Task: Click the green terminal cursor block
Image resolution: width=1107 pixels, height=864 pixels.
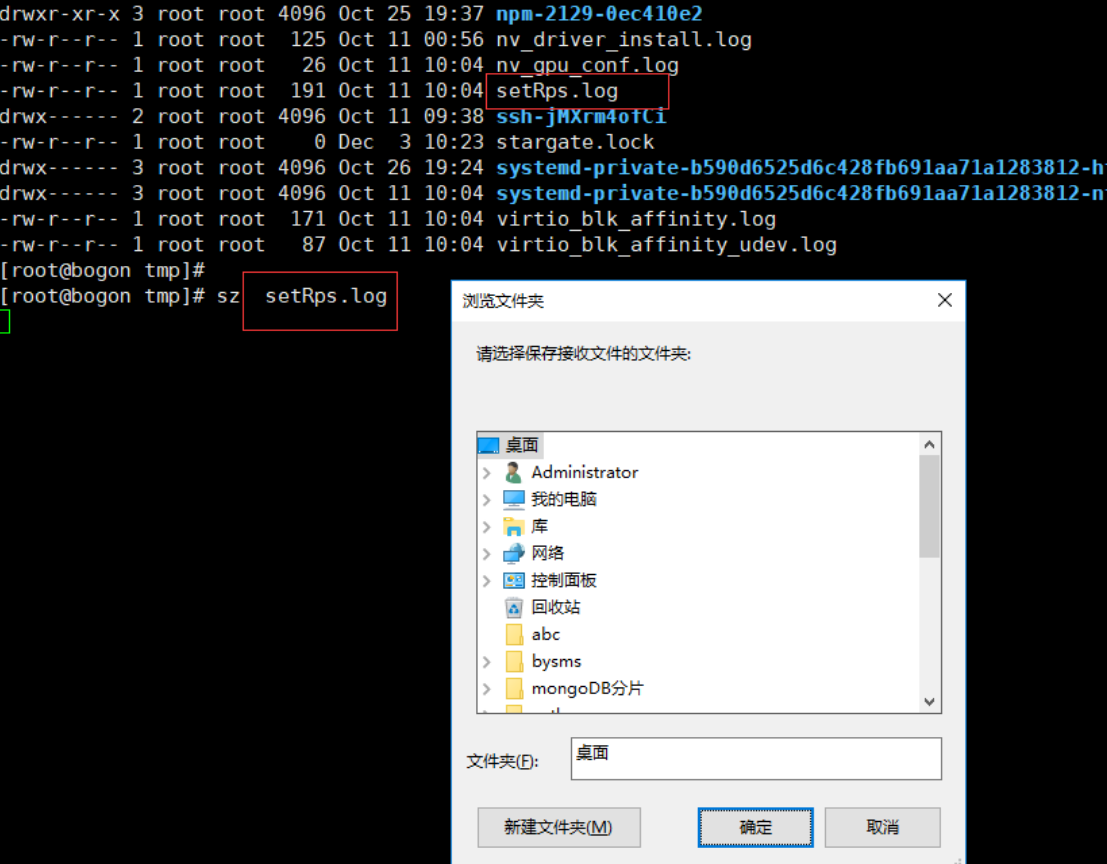Action: point(5,322)
